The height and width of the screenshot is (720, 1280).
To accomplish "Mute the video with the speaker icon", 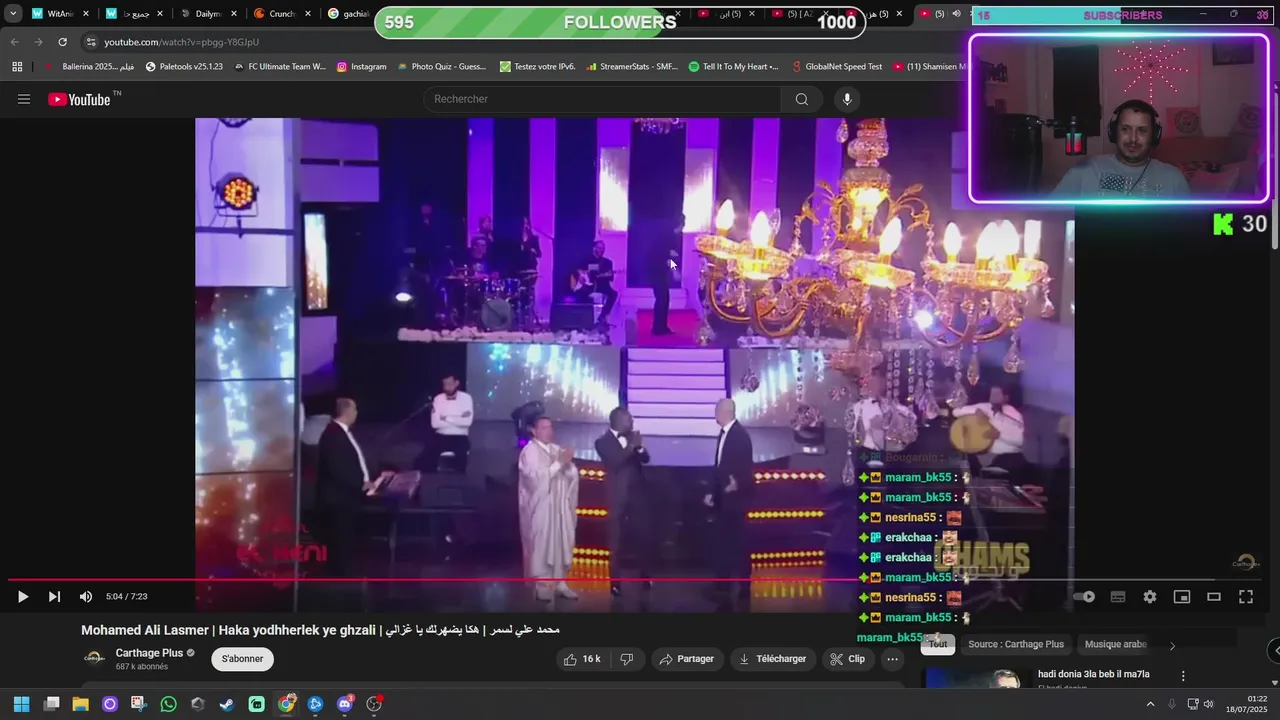I will click(86, 597).
